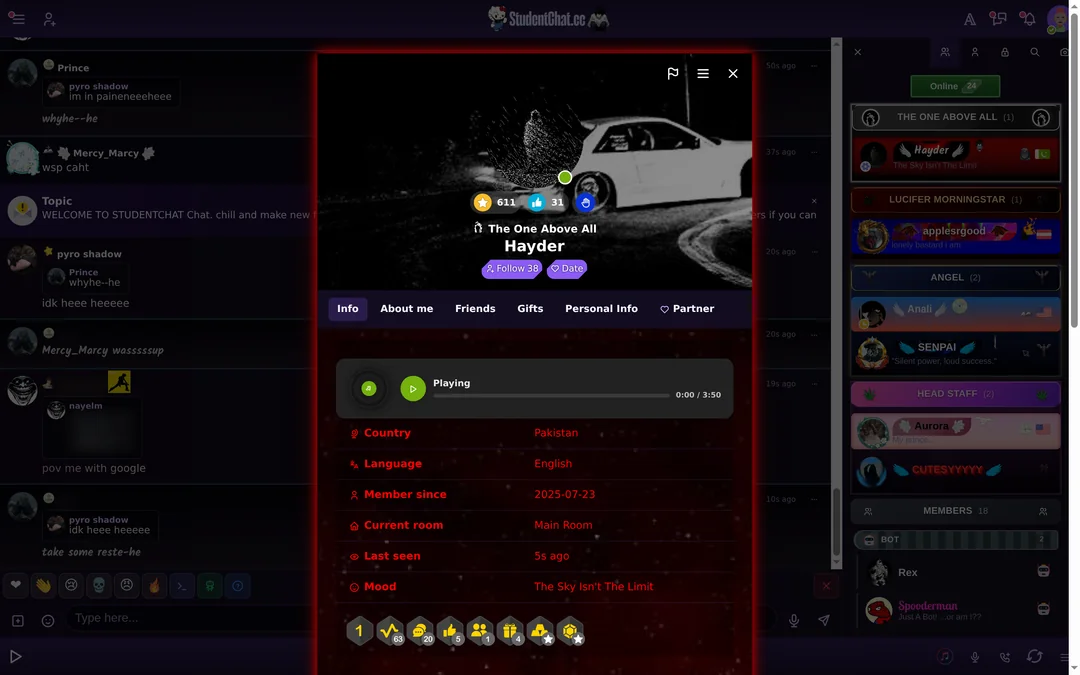Click the lock icon in the user panel
The width and height of the screenshot is (1080, 675).
(x=1005, y=52)
